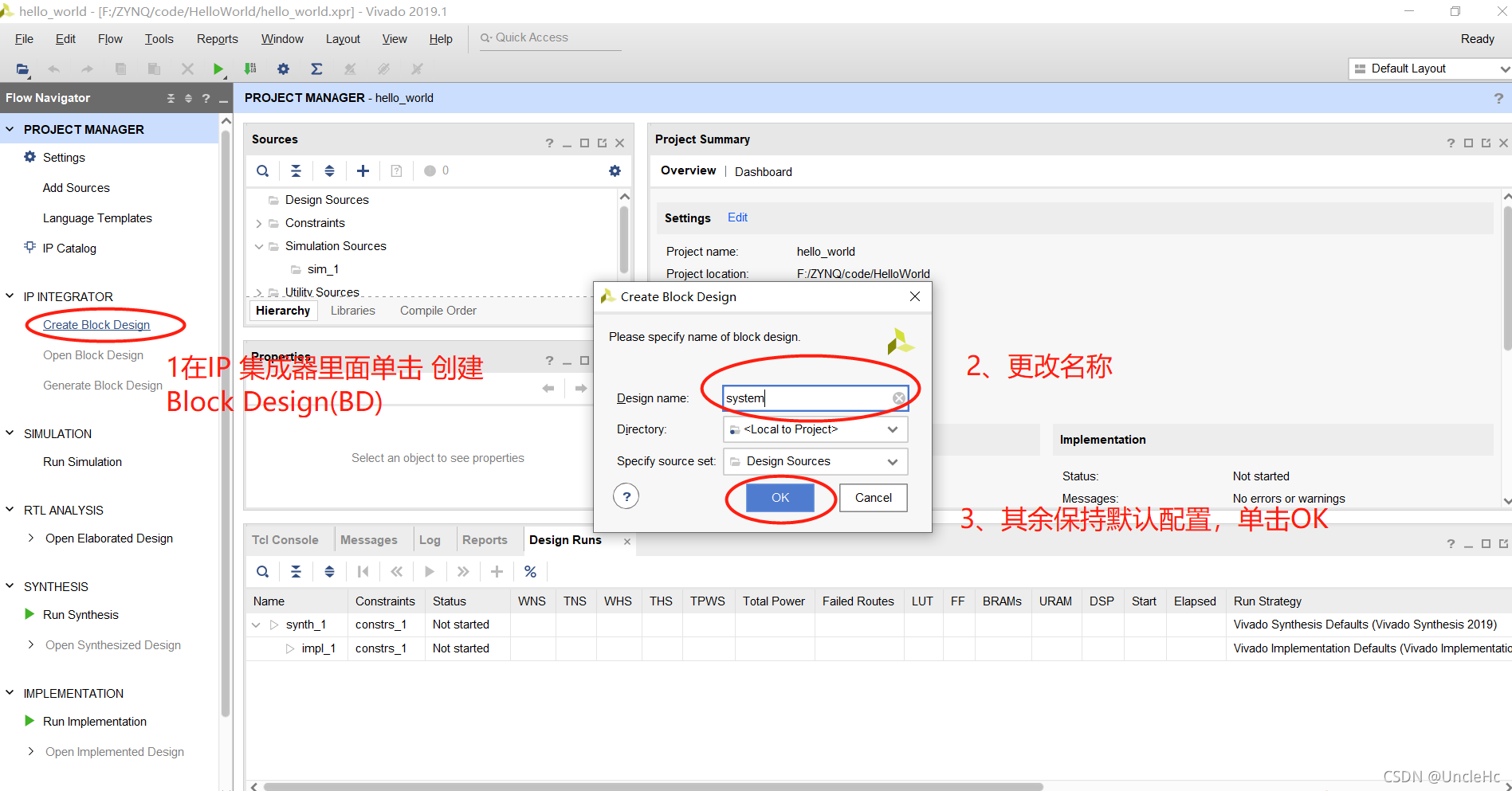Open Specify source set dropdown
This screenshot has width=1512, height=791.
[x=815, y=461]
